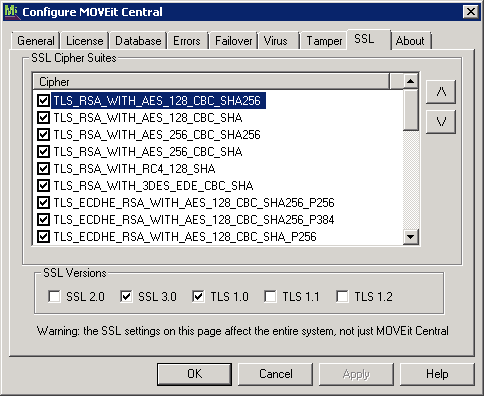Select the highlighted TLS_RSA_WITH_AES_128_CBC_SHA256 row text

pos(158,101)
